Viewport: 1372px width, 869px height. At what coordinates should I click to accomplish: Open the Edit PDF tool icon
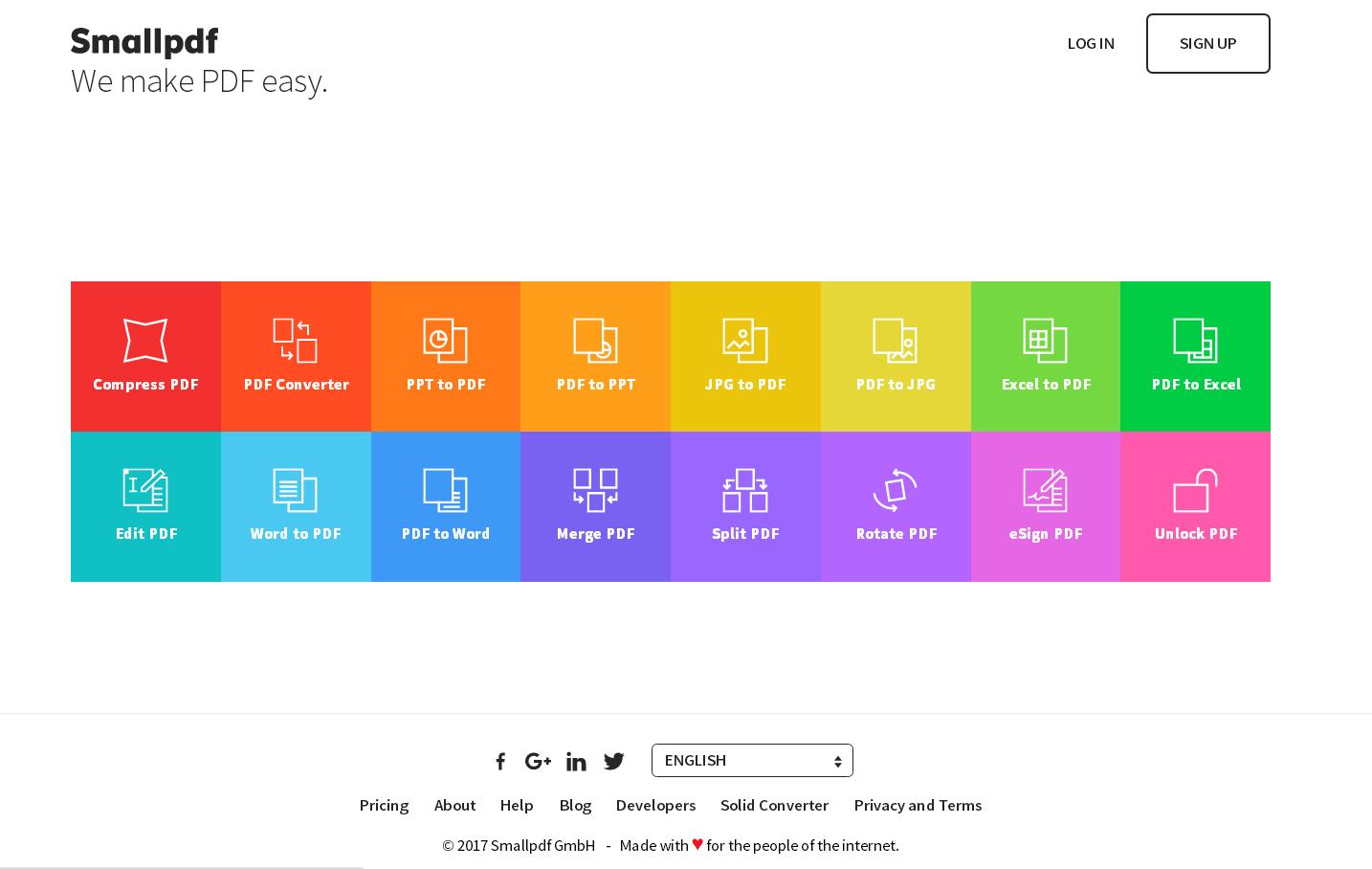point(145,490)
